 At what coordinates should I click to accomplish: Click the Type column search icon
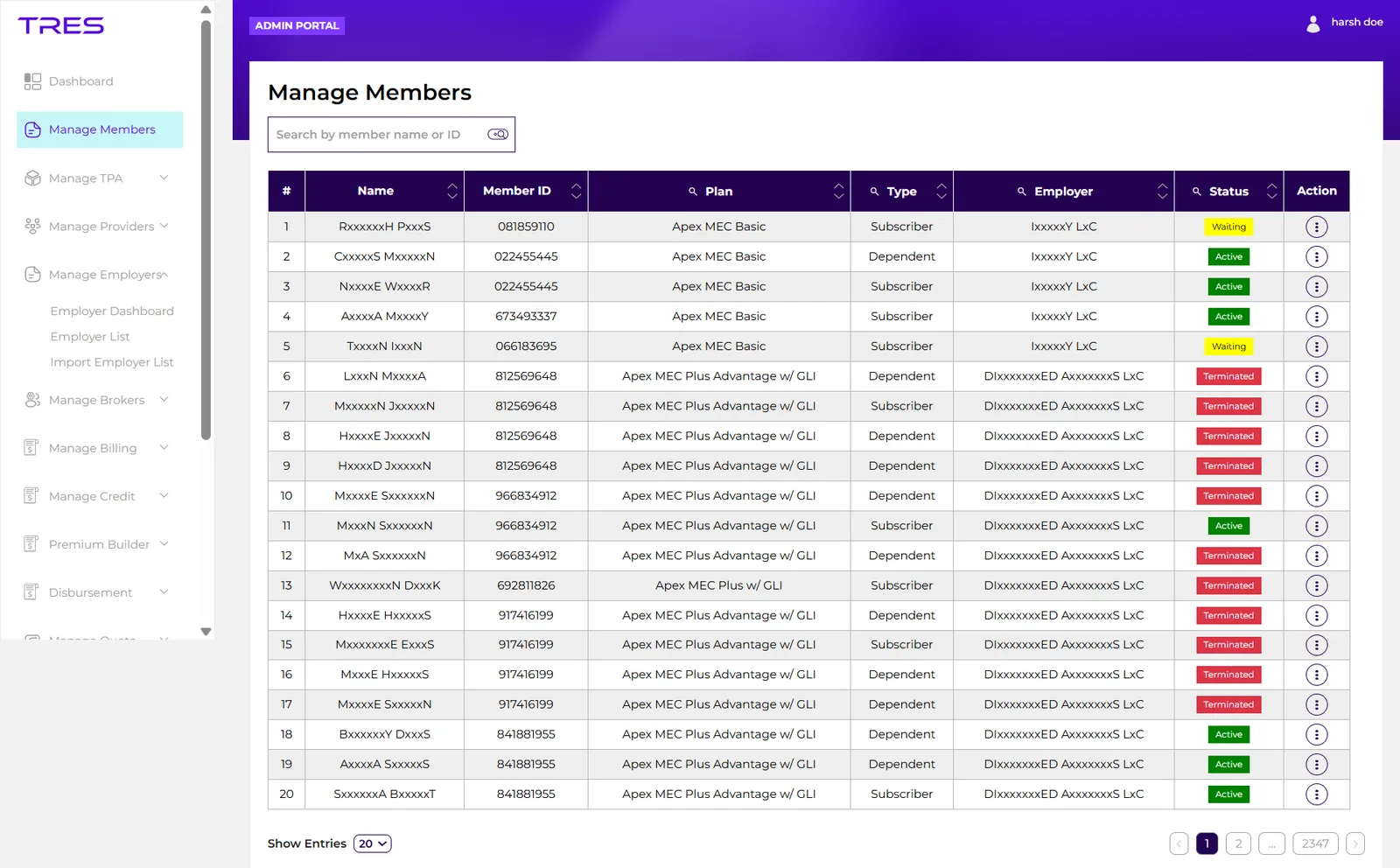coord(873,192)
